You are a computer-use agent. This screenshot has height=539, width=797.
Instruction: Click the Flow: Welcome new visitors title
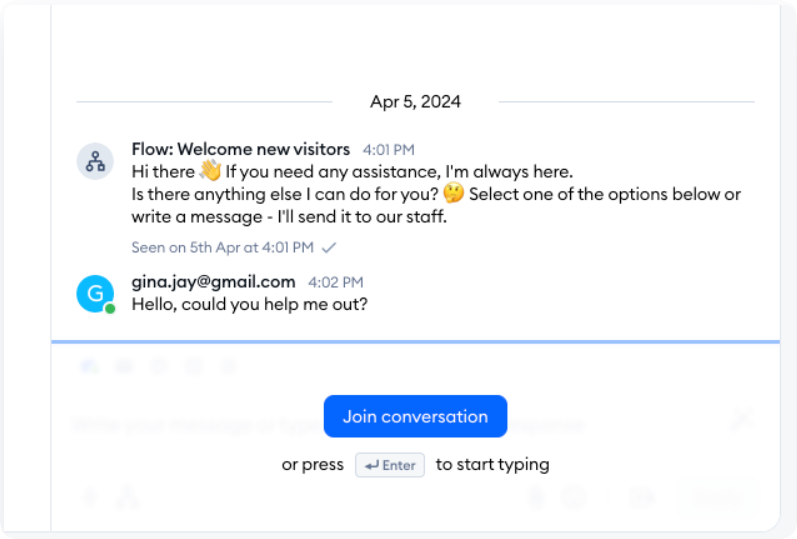pyautogui.click(x=240, y=149)
